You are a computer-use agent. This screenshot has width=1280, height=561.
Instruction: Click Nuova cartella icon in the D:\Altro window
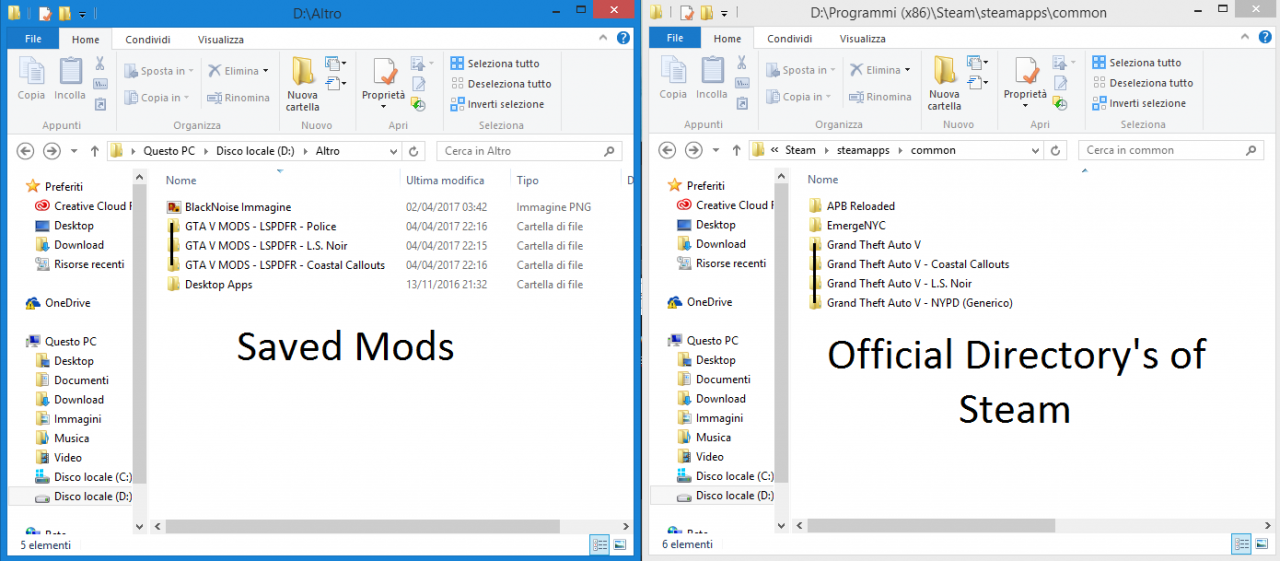(303, 82)
